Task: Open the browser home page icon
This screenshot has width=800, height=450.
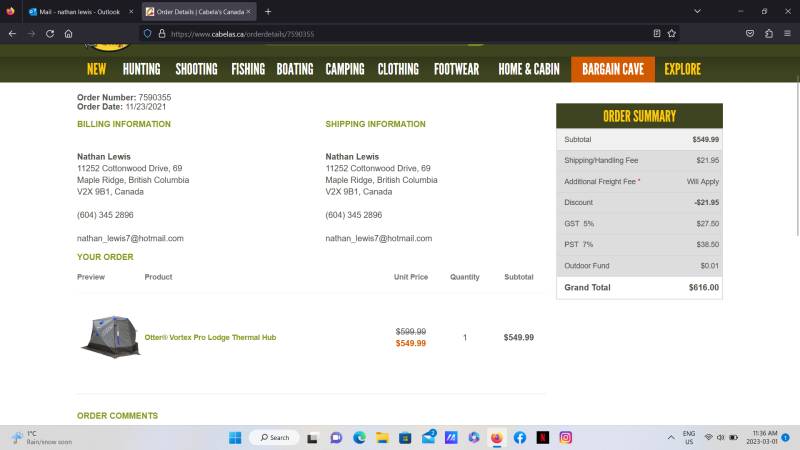Action: 68,34
